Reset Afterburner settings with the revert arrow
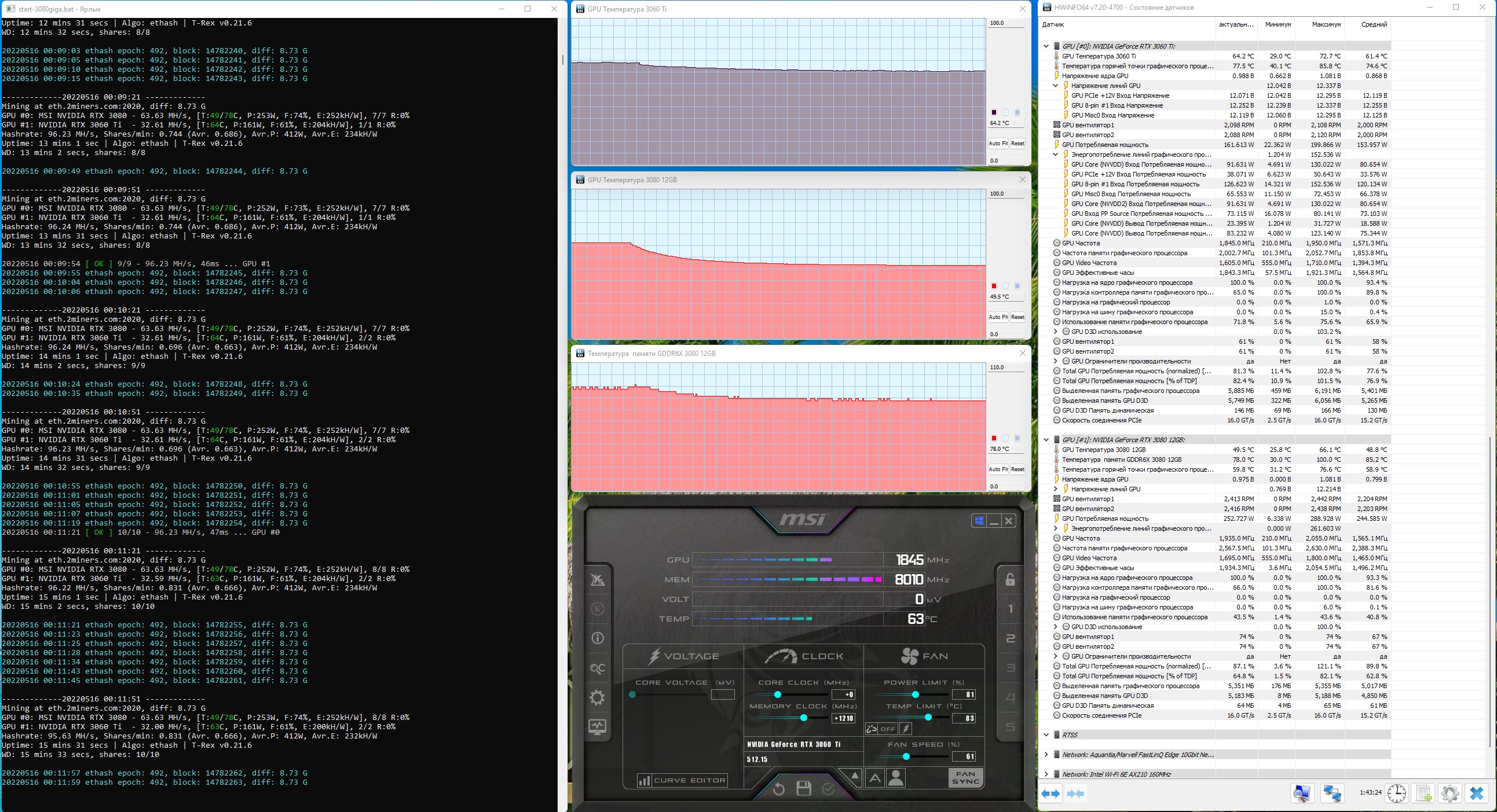Screen dimensions: 1497x812 point(779,788)
